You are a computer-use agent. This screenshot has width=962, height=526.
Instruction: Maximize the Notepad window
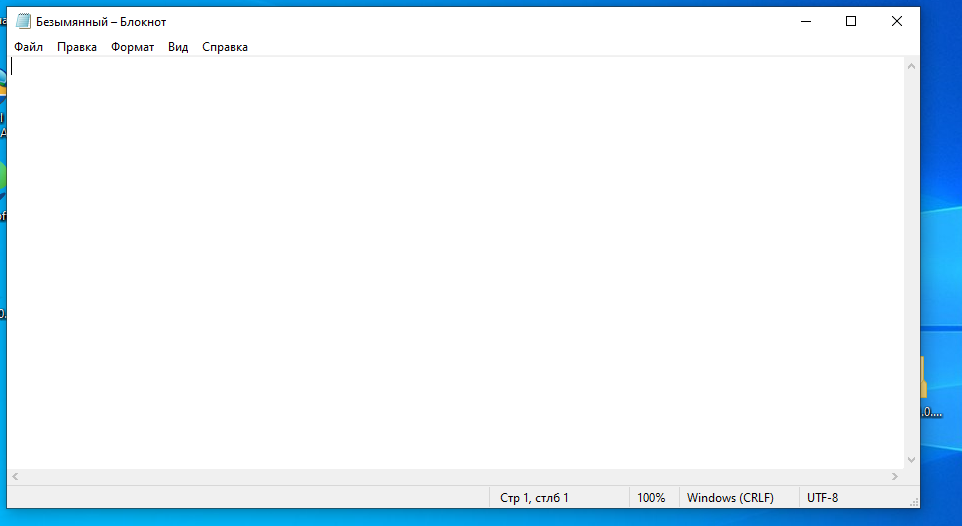point(851,21)
